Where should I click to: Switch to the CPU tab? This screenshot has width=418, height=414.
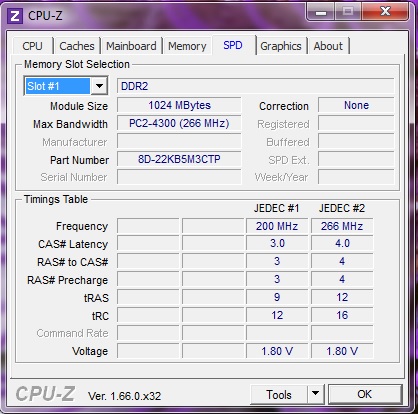tap(33, 46)
